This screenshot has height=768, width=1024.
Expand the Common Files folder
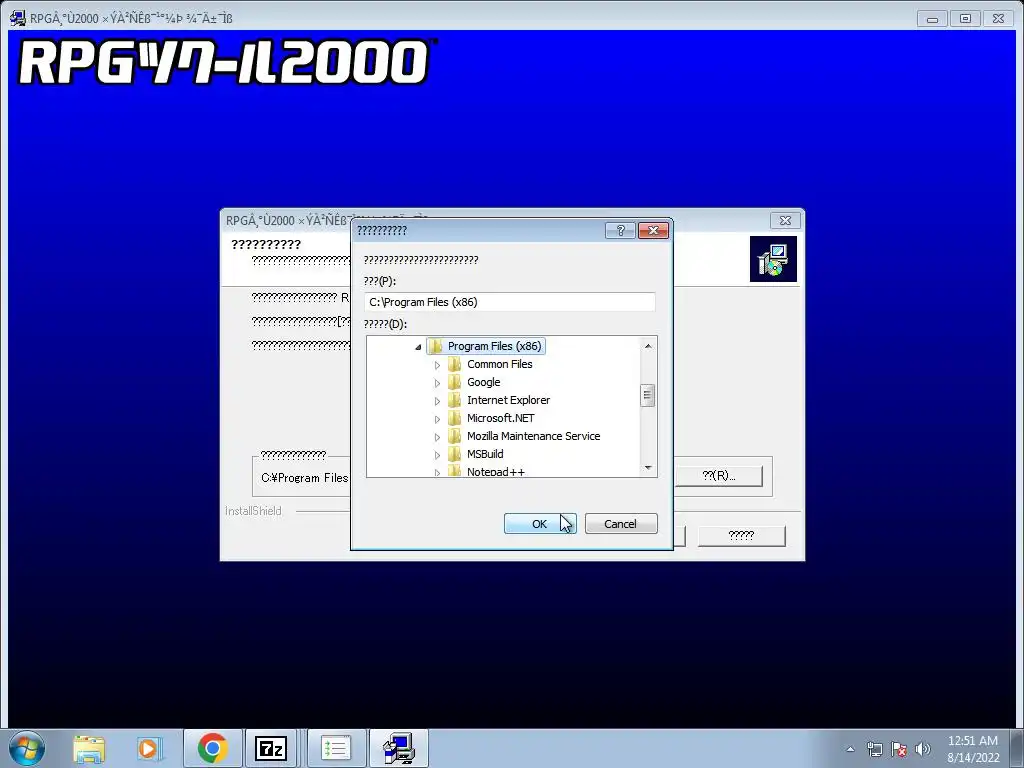point(438,365)
